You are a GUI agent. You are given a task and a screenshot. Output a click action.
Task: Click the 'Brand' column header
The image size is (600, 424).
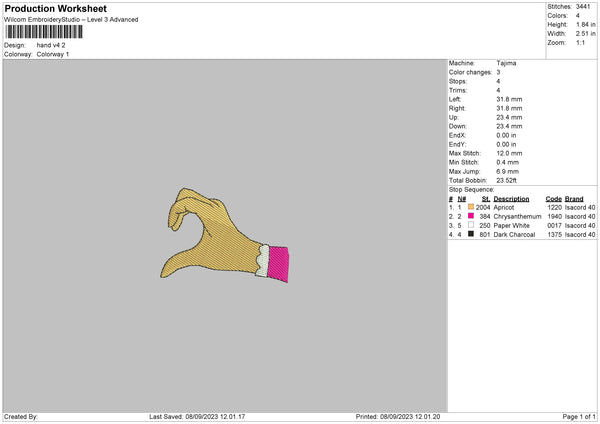tap(574, 199)
